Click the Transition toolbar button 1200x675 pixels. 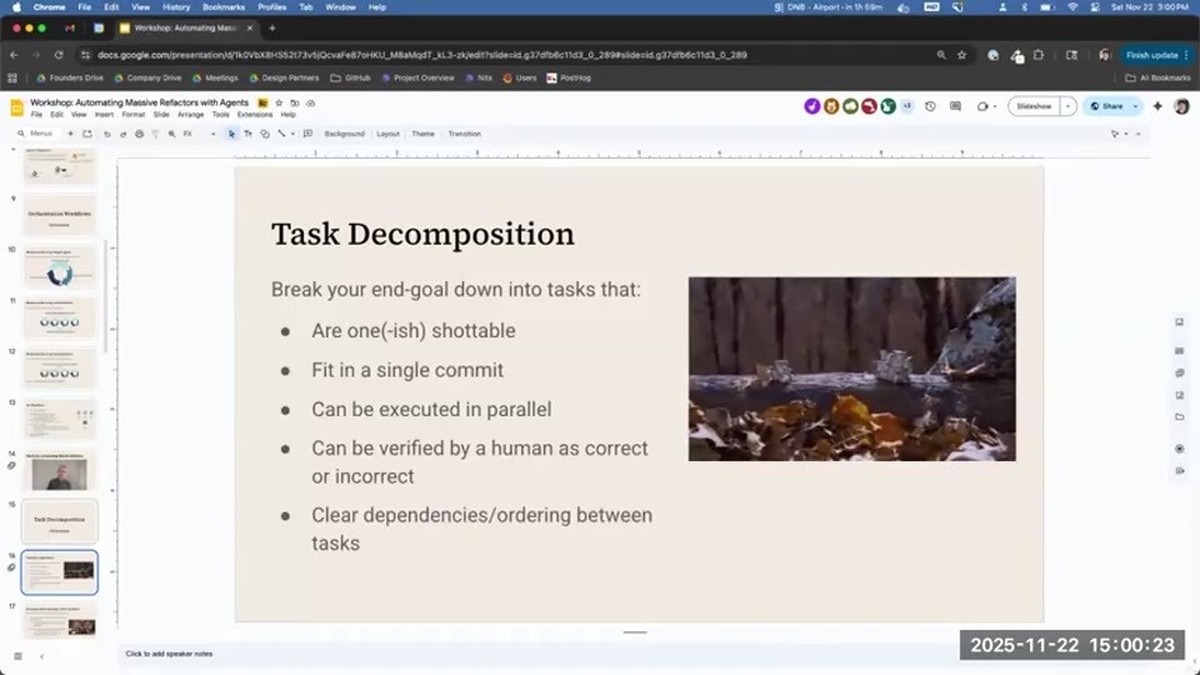tap(464, 134)
